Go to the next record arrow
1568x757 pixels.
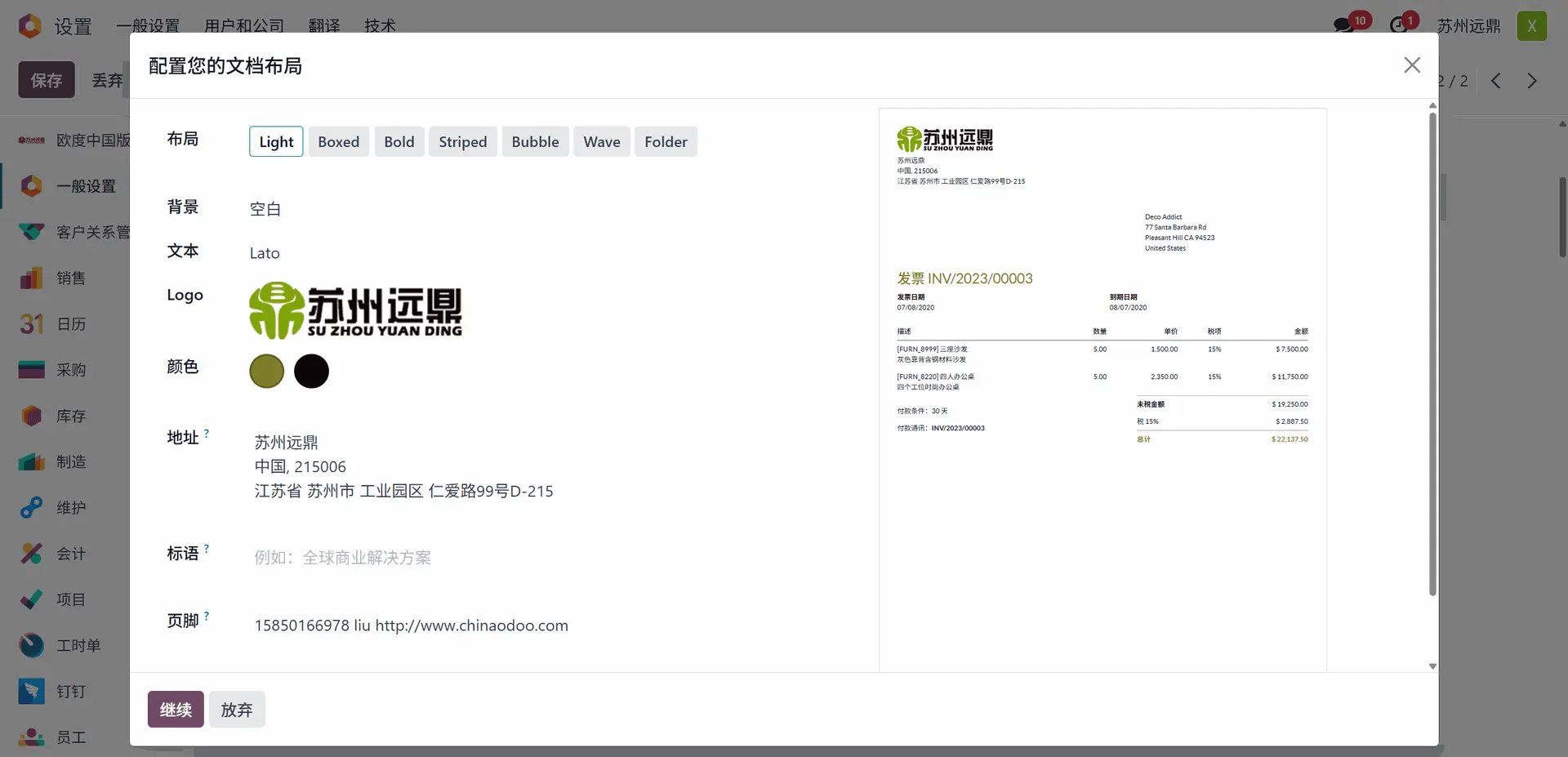pyautogui.click(x=1532, y=81)
